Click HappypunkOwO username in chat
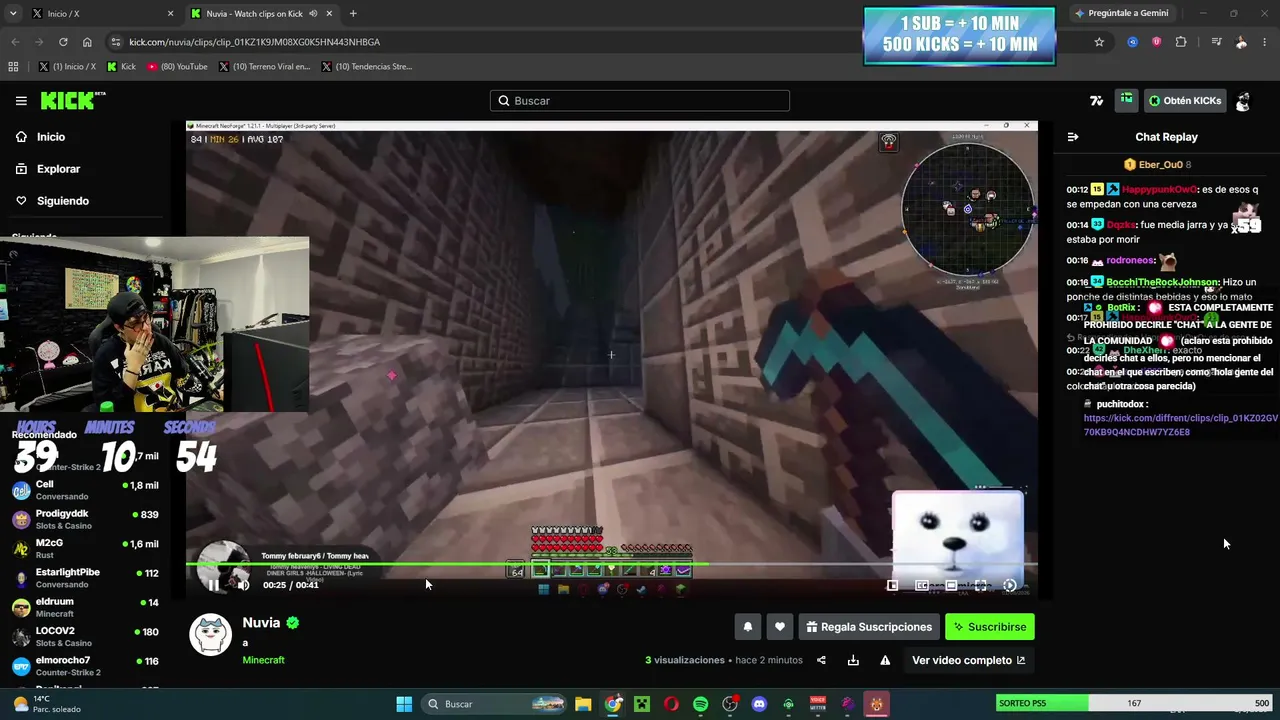 1159,190
